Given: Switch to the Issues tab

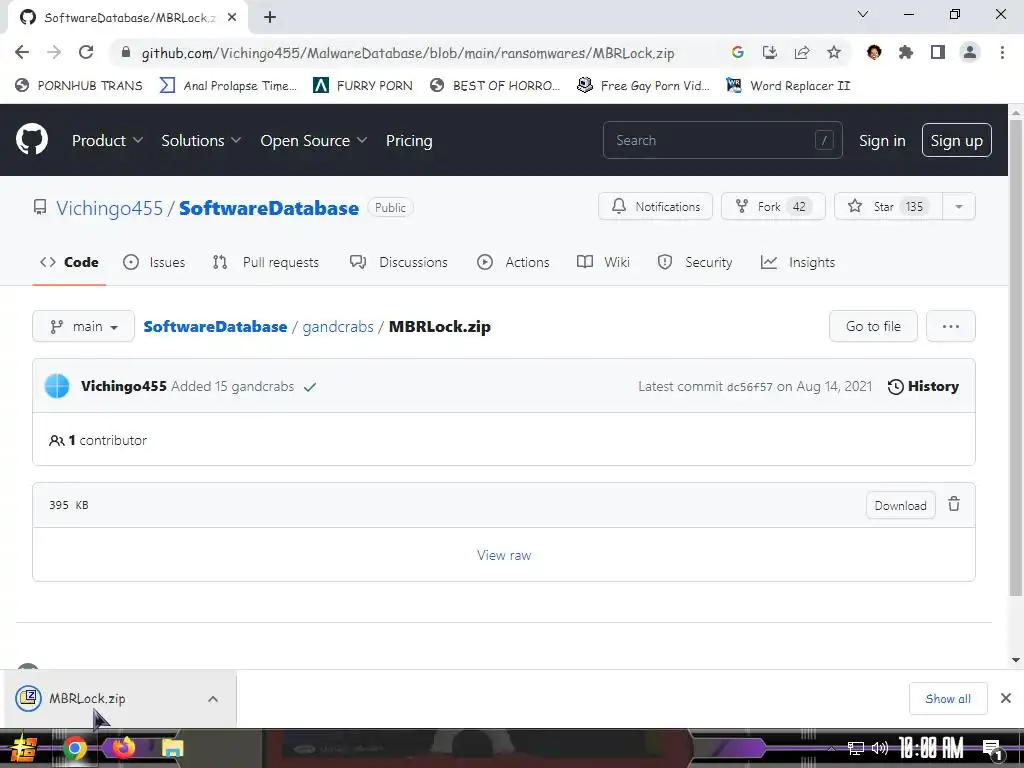Looking at the screenshot, I should coord(154,262).
